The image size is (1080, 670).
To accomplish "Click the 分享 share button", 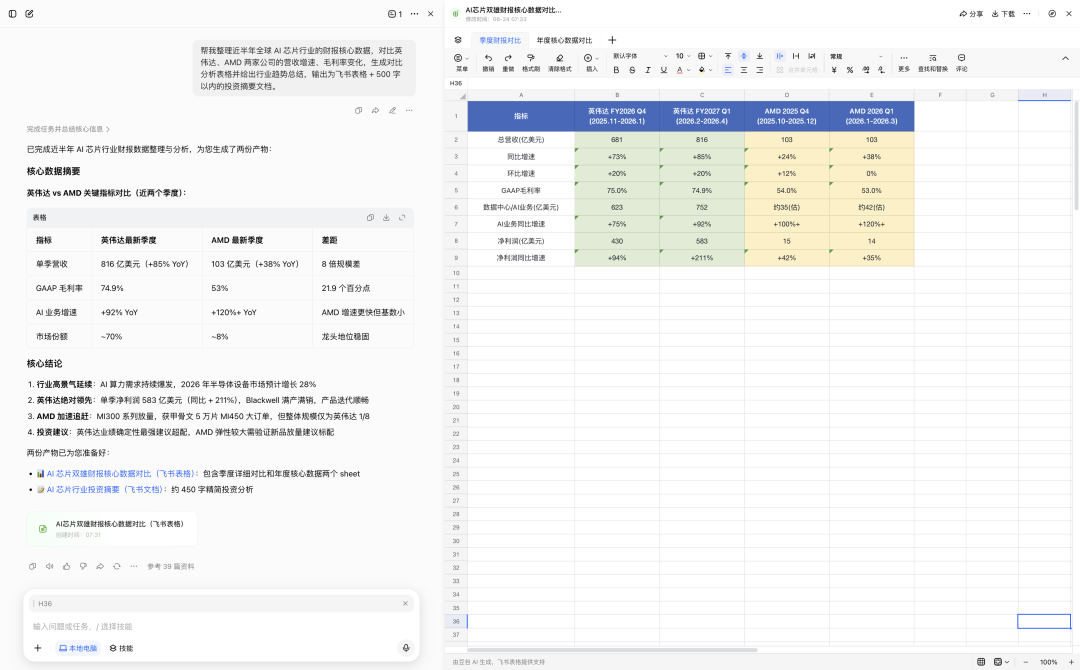I will coord(971,14).
